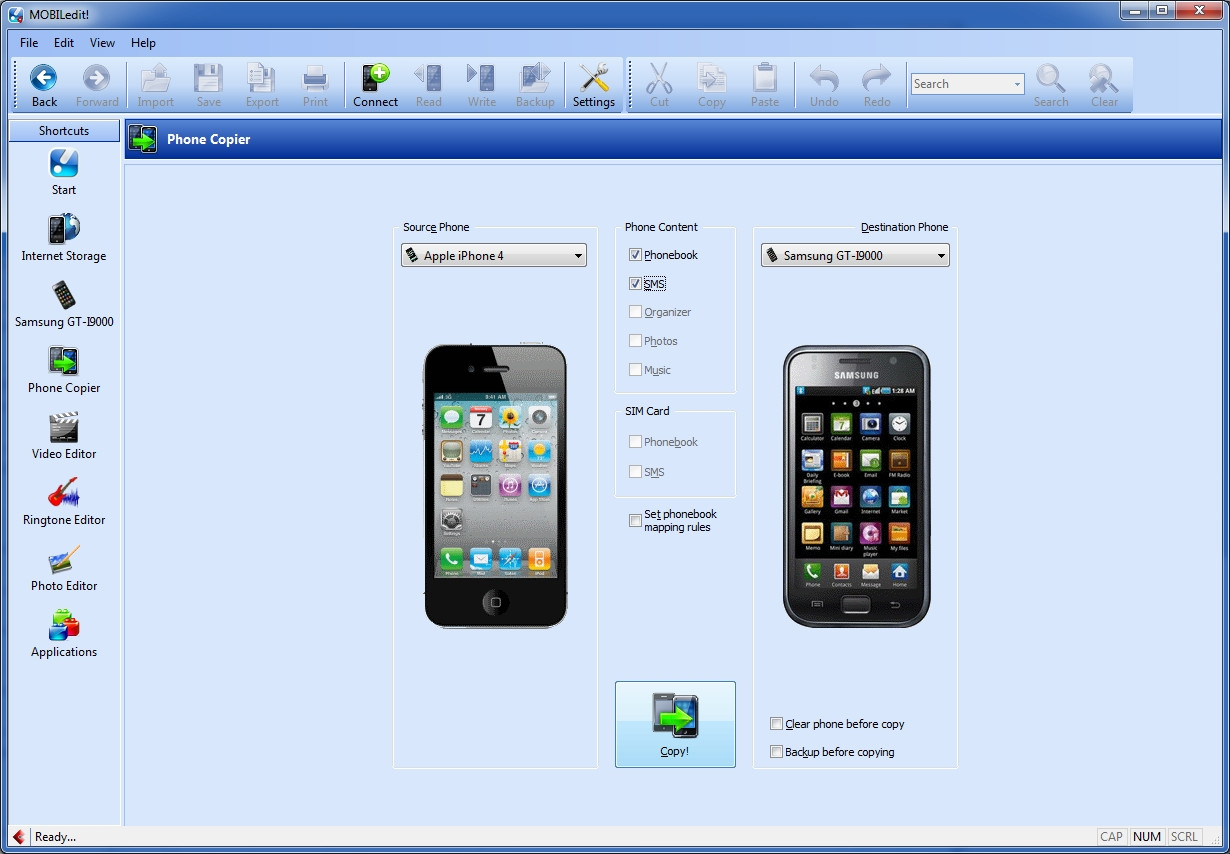This screenshot has height=854, width=1230.
Task: Click the NUM status indicator
Action: pyautogui.click(x=1147, y=837)
